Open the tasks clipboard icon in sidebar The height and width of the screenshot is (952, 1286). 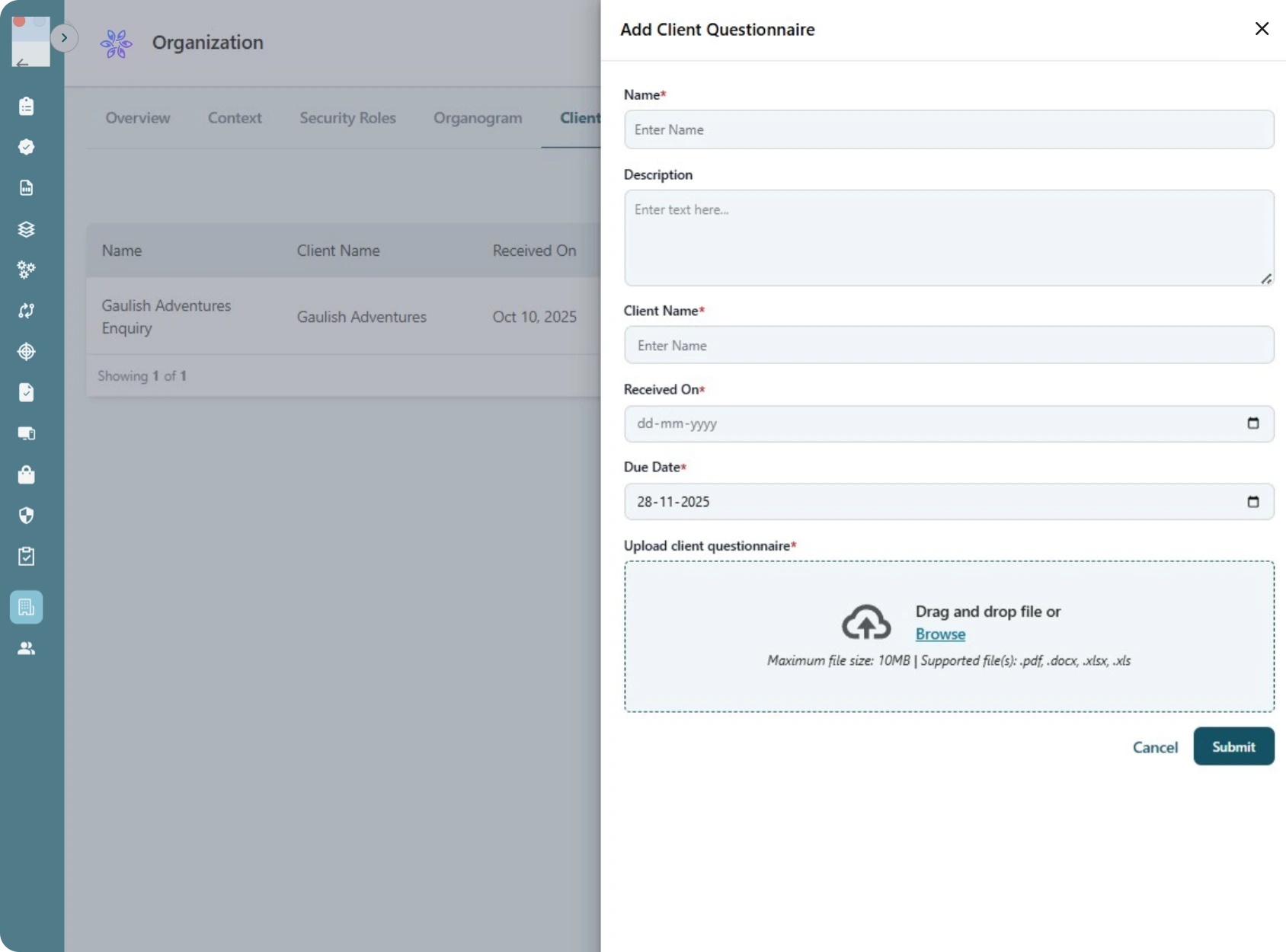click(x=26, y=106)
